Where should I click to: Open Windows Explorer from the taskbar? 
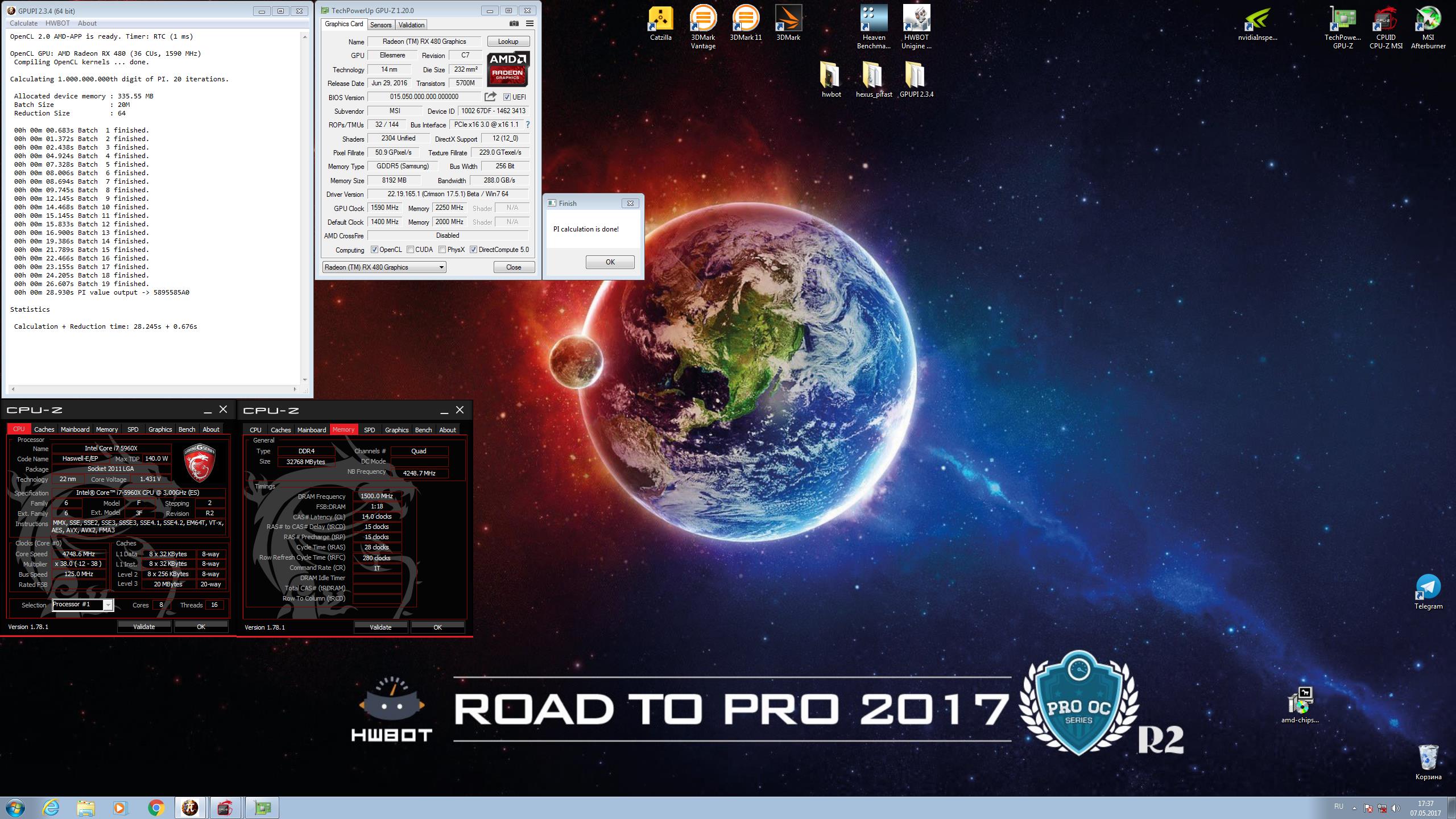pos(86,808)
